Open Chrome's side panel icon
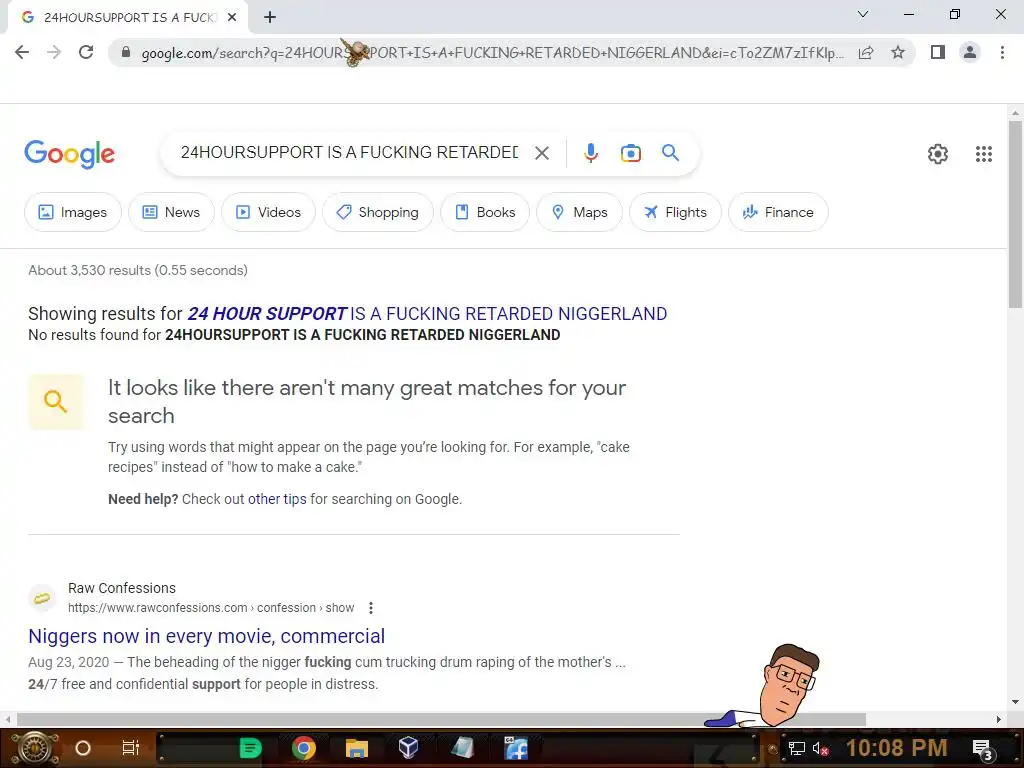The image size is (1024, 768). 938,52
